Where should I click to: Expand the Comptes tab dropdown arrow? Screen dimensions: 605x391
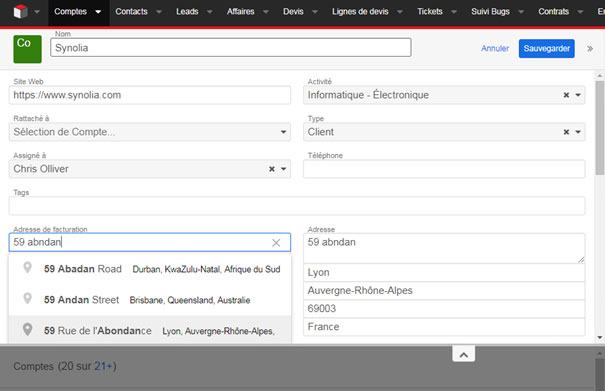[98, 12]
